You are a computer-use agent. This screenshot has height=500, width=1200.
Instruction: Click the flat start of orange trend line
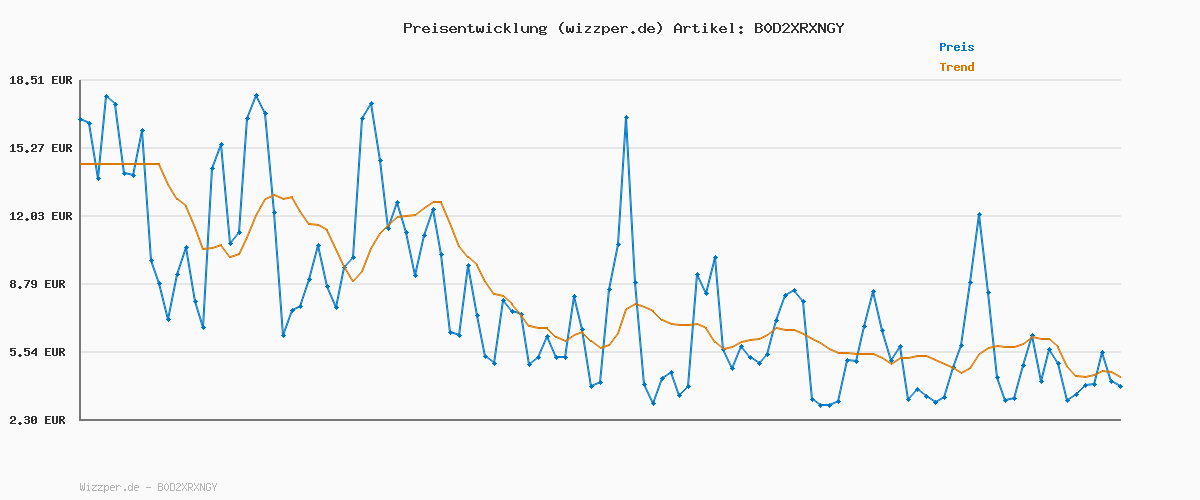120,164
